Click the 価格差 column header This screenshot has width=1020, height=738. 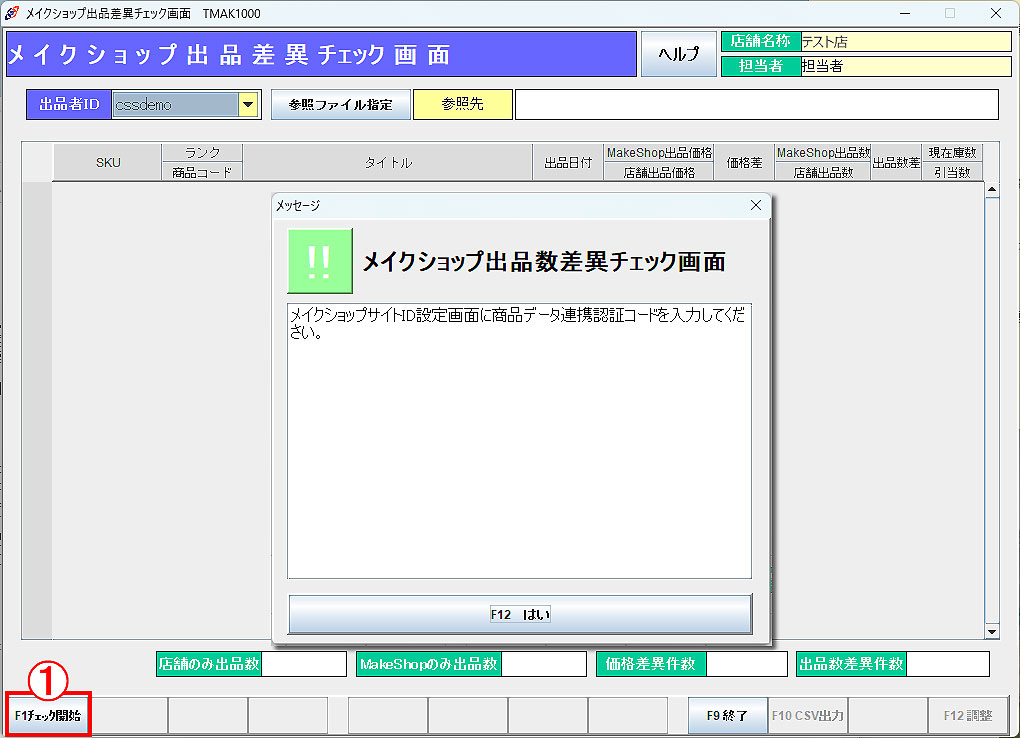(x=744, y=162)
